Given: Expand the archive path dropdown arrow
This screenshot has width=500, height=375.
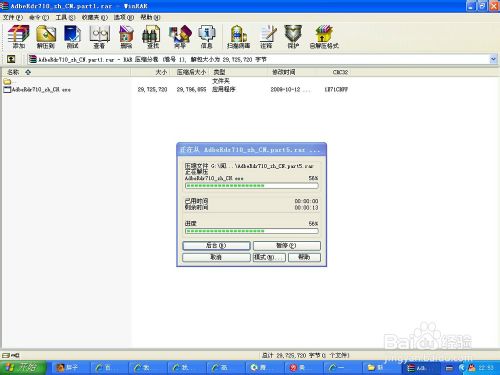Looking at the screenshot, I should coord(493,59).
